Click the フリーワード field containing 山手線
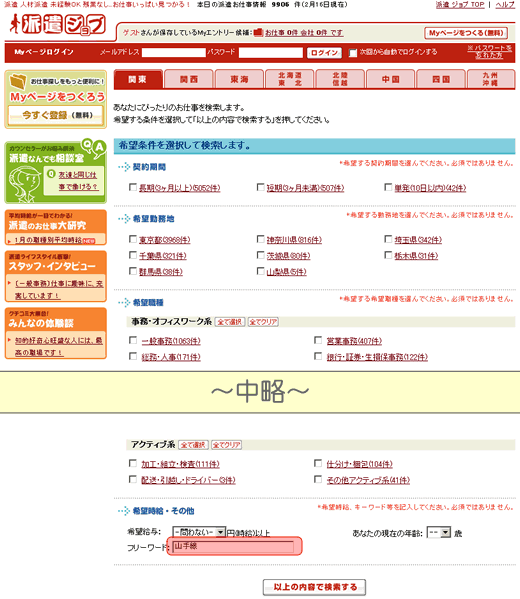Viewport: 520px width, 599px height. tap(233, 546)
